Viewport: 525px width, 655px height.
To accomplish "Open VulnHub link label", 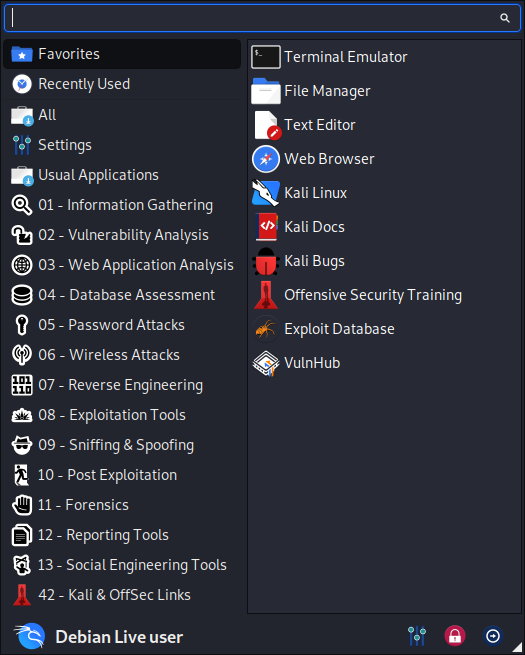I will point(312,363).
